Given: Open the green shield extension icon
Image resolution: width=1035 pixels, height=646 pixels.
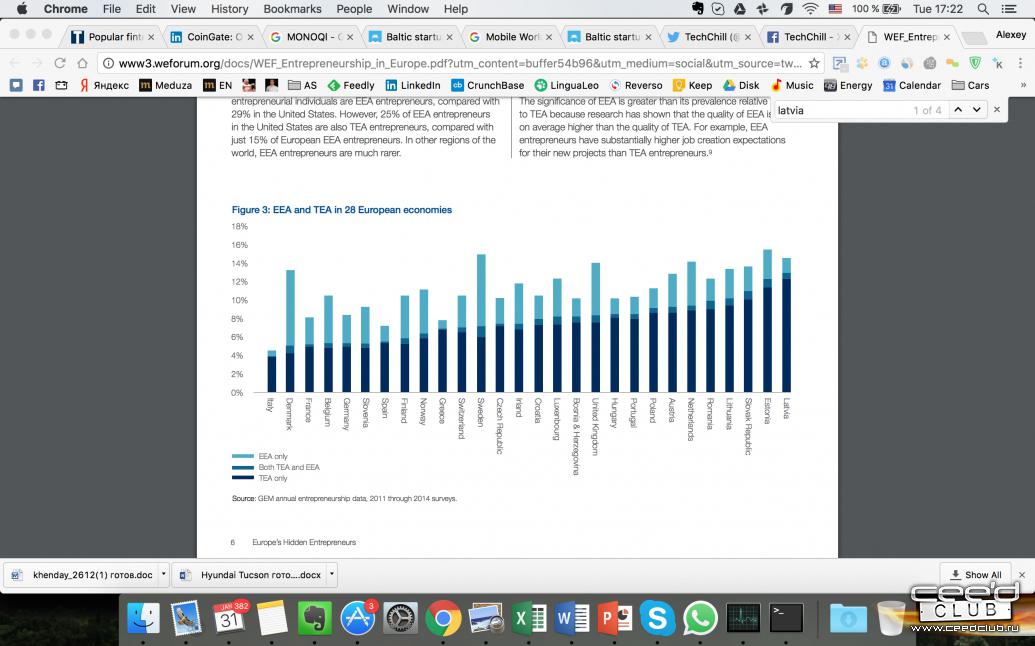Looking at the screenshot, I should click(975, 63).
